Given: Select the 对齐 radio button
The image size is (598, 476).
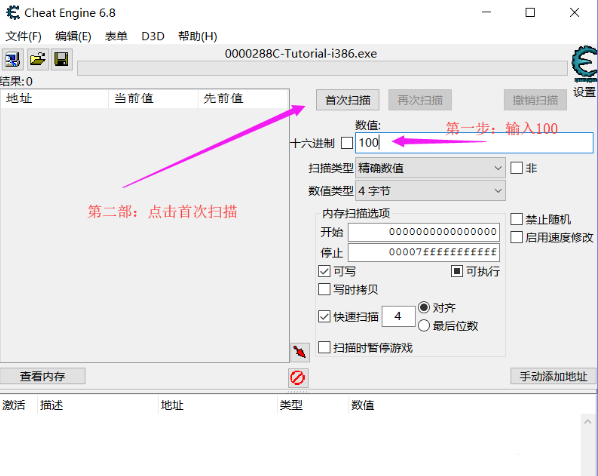Looking at the screenshot, I should (424, 307).
